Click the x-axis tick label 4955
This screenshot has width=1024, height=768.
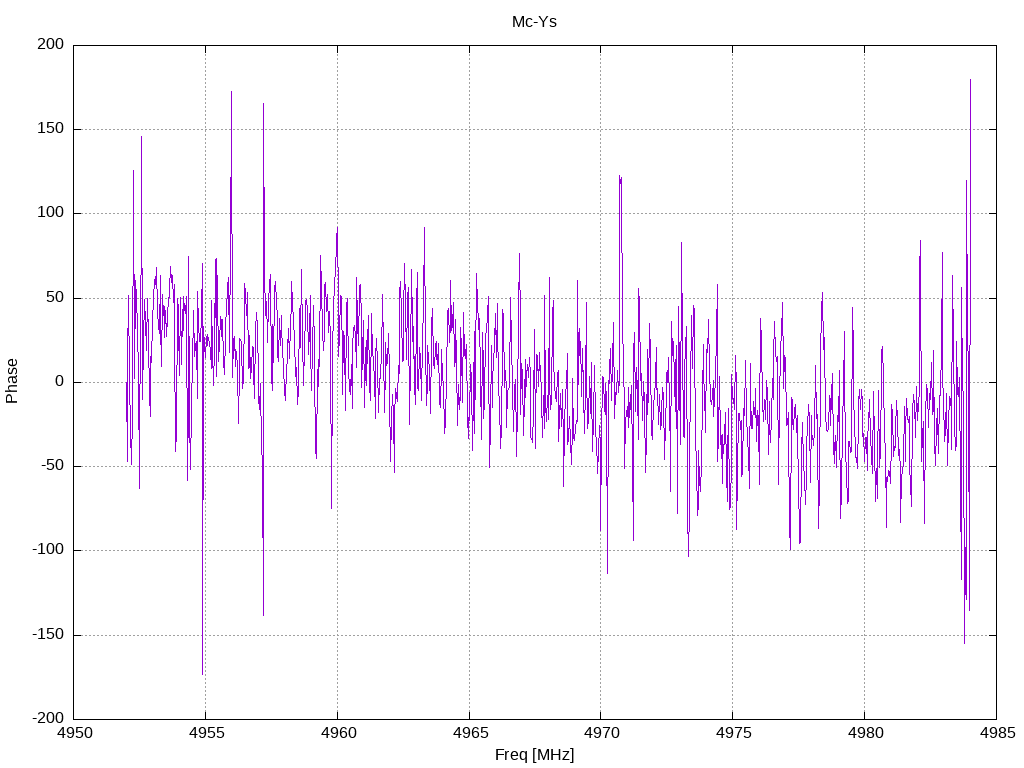[206, 733]
